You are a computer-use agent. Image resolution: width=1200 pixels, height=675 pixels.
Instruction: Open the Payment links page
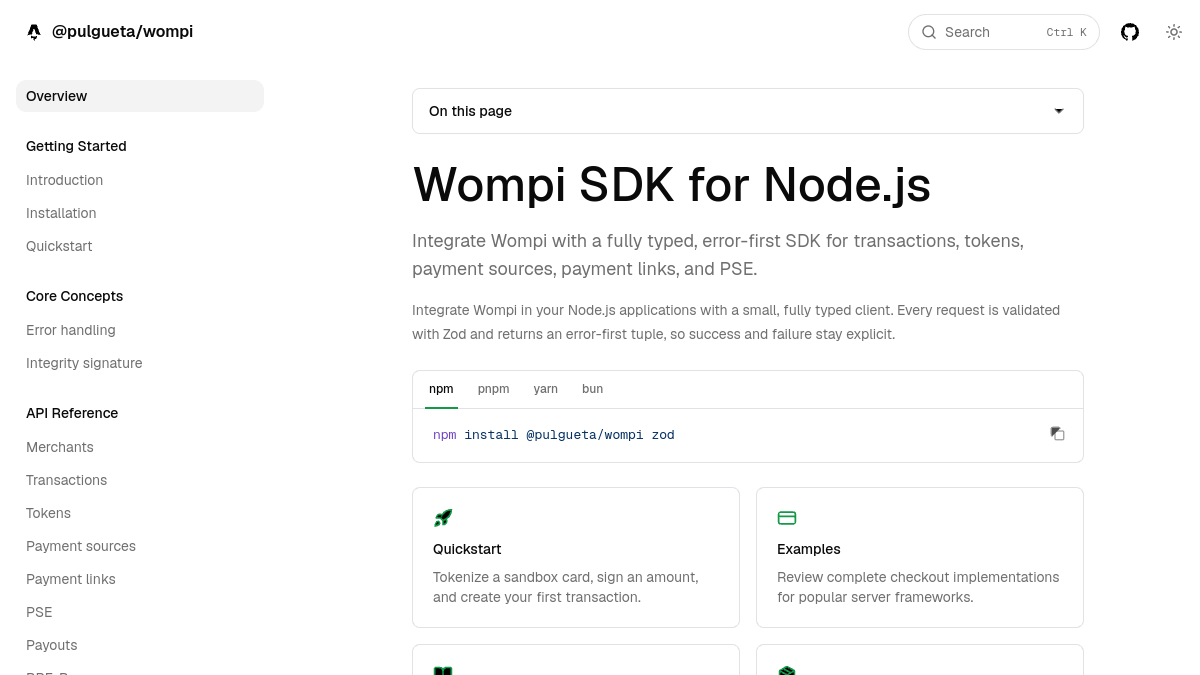coord(71,579)
